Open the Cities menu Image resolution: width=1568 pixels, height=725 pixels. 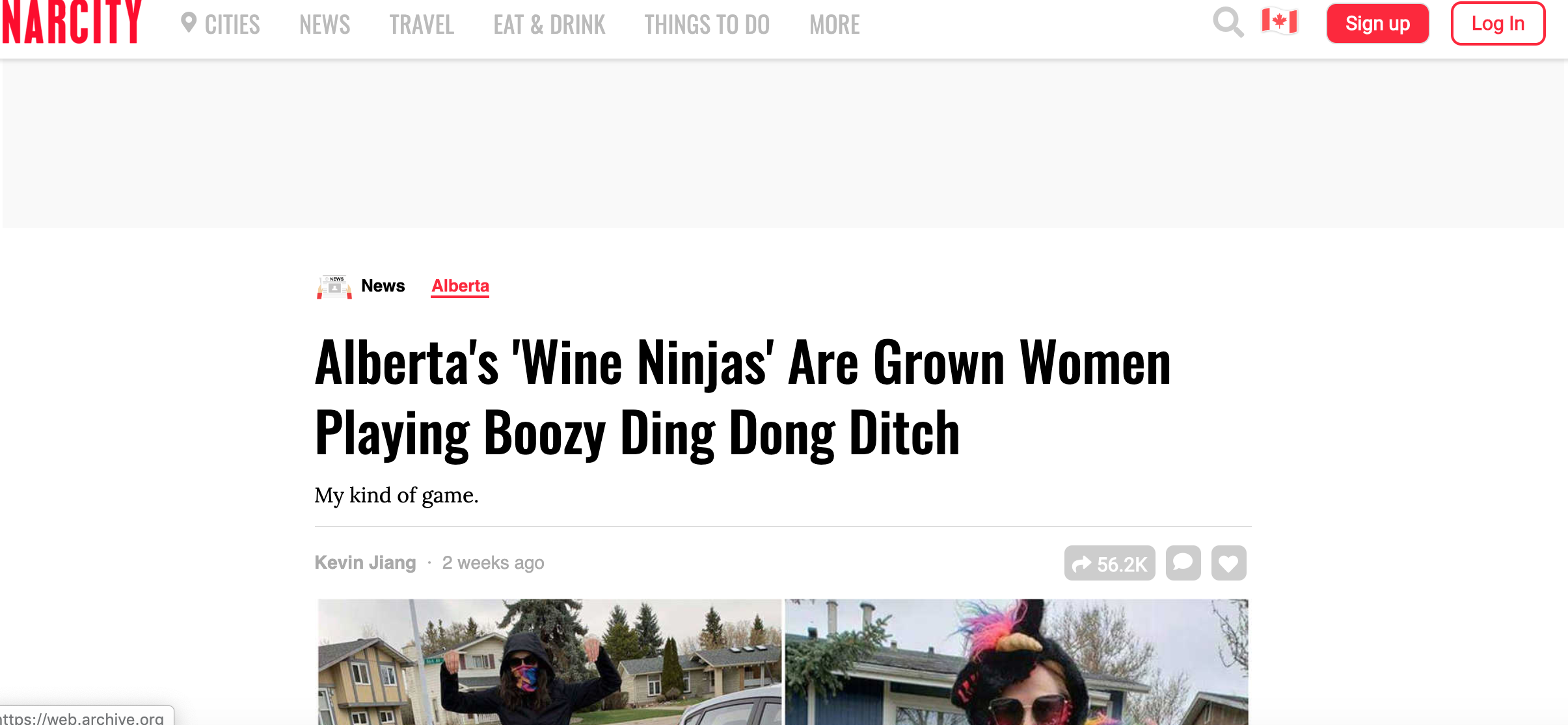click(x=232, y=25)
